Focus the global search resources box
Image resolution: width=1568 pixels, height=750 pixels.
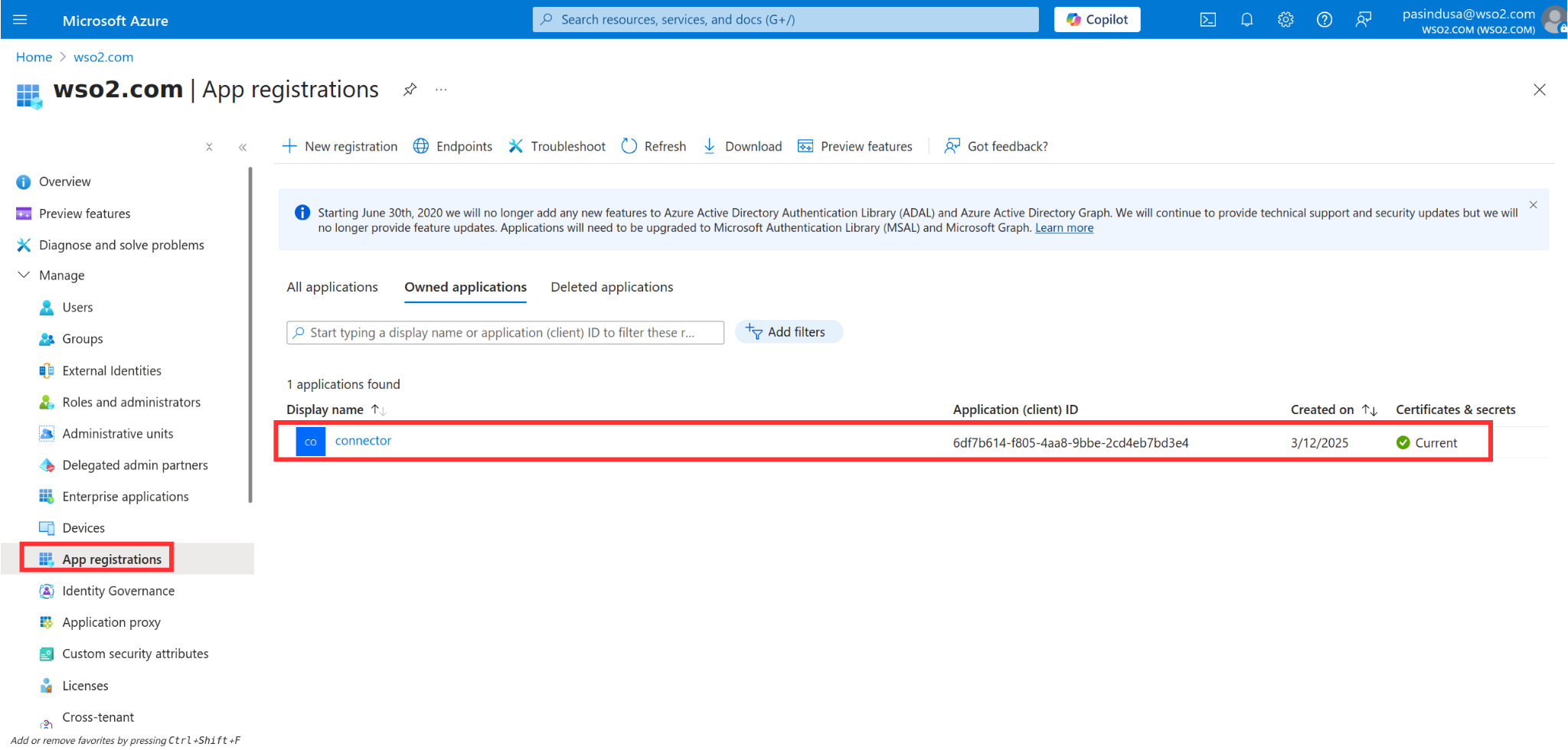pos(786,20)
